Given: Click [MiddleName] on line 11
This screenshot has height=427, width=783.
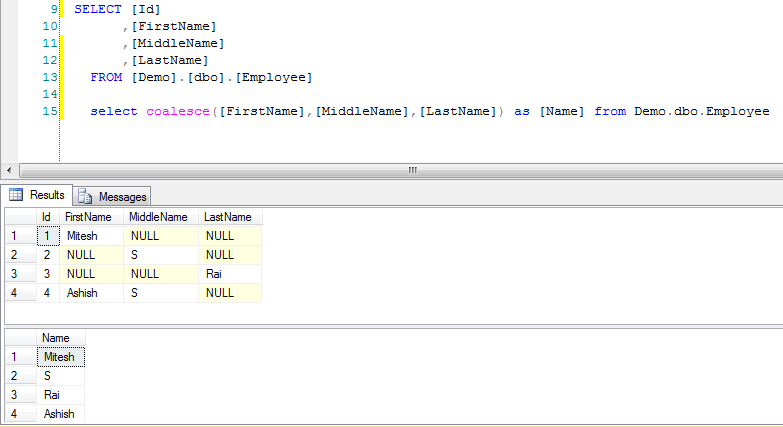Looking at the screenshot, I should click(x=178, y=43).
